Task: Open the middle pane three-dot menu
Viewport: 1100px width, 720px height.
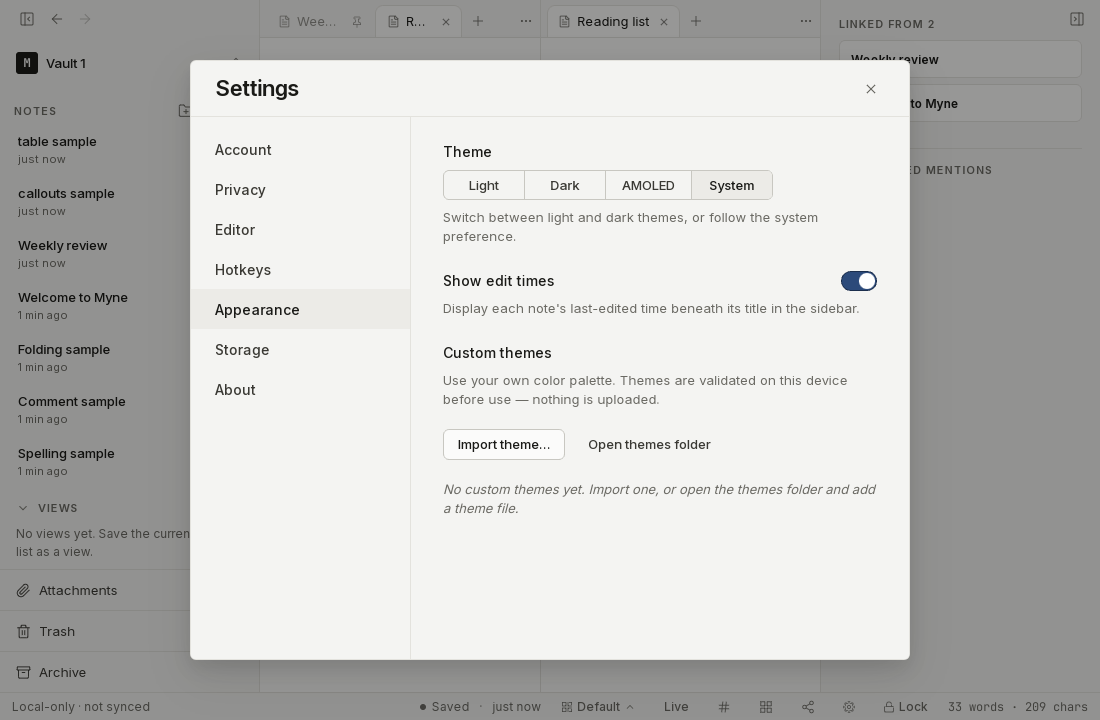Action: [x=525, y=21]
